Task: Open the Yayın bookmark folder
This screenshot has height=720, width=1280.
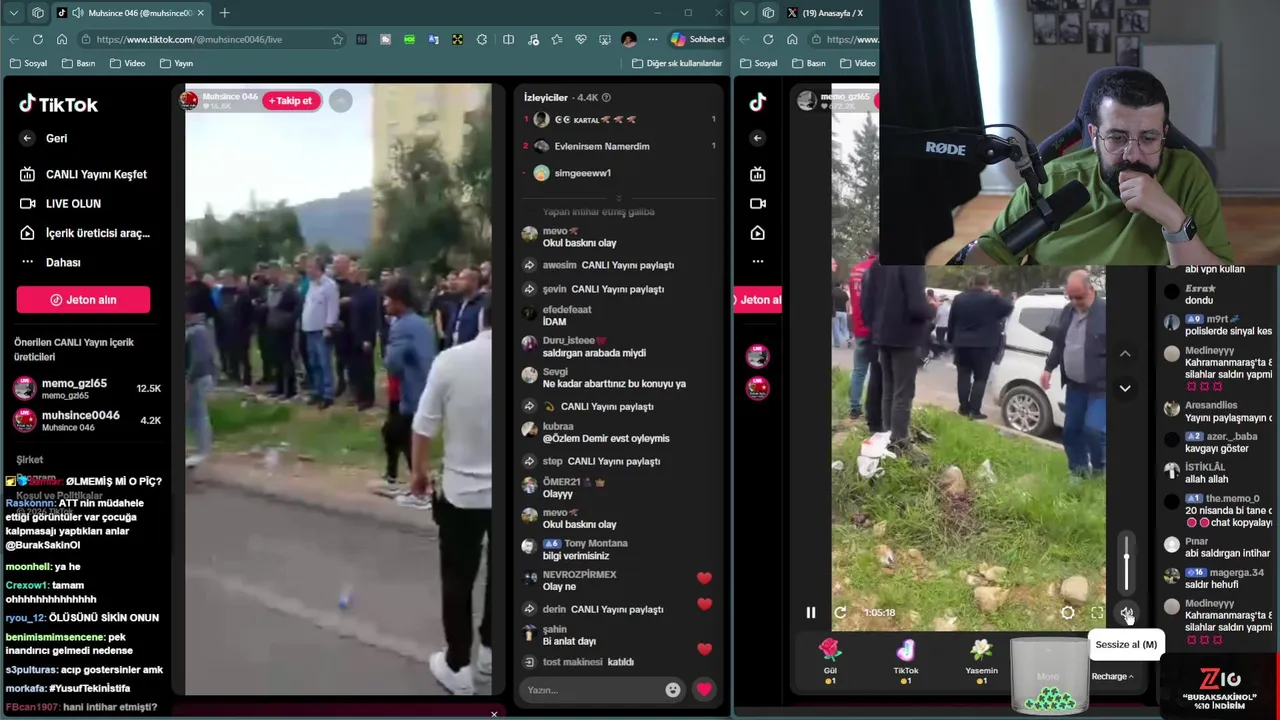Action: pyautogui.click(x=176, y=63)
